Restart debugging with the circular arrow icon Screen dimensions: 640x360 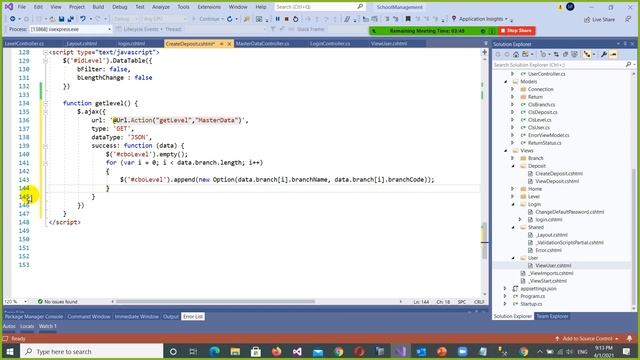pos(296,19)
